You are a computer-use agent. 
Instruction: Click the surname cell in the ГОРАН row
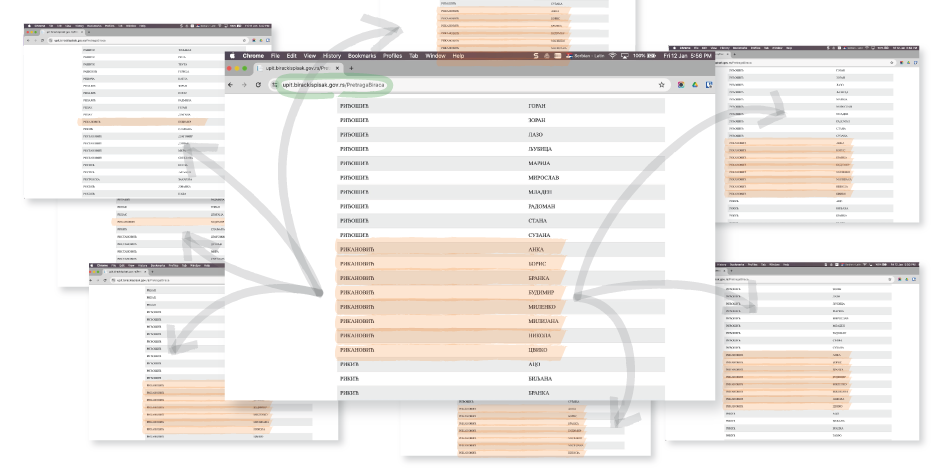[x=354, y=106]
